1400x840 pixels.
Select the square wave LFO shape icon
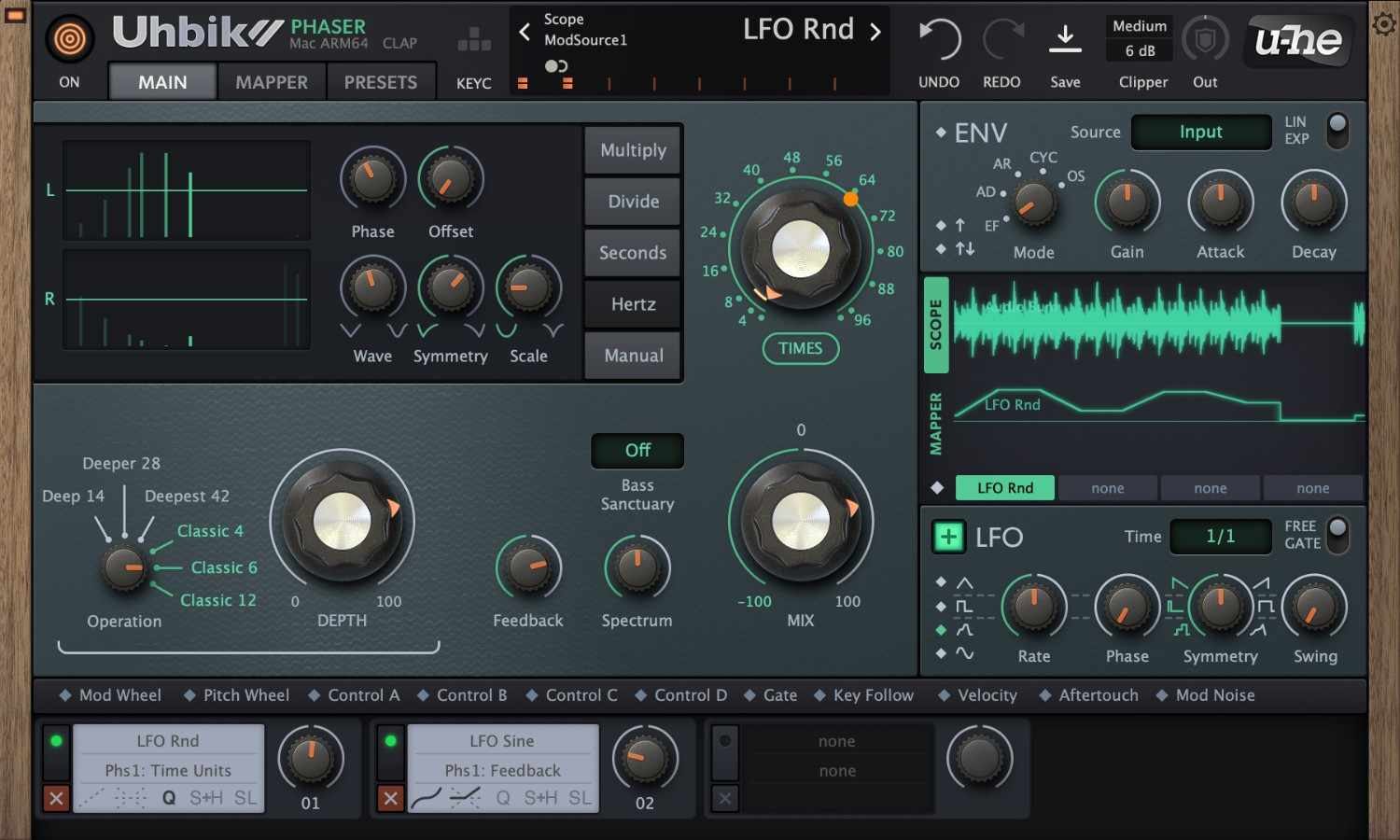tap(963, 605)
